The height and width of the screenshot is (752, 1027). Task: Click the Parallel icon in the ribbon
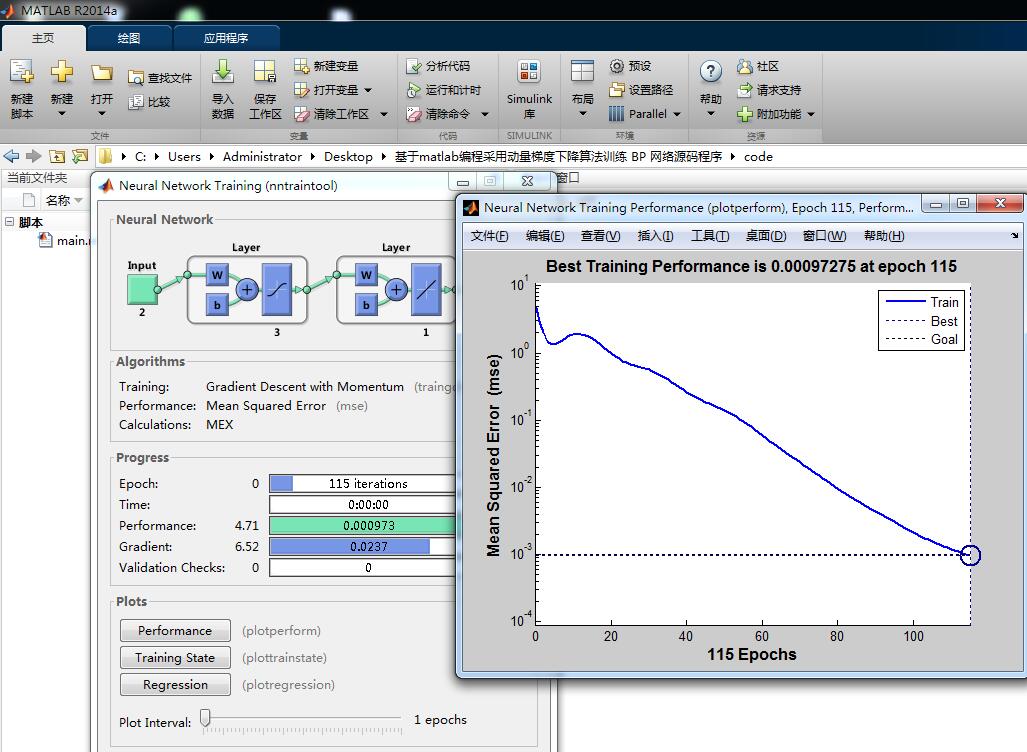click(616, 114)
